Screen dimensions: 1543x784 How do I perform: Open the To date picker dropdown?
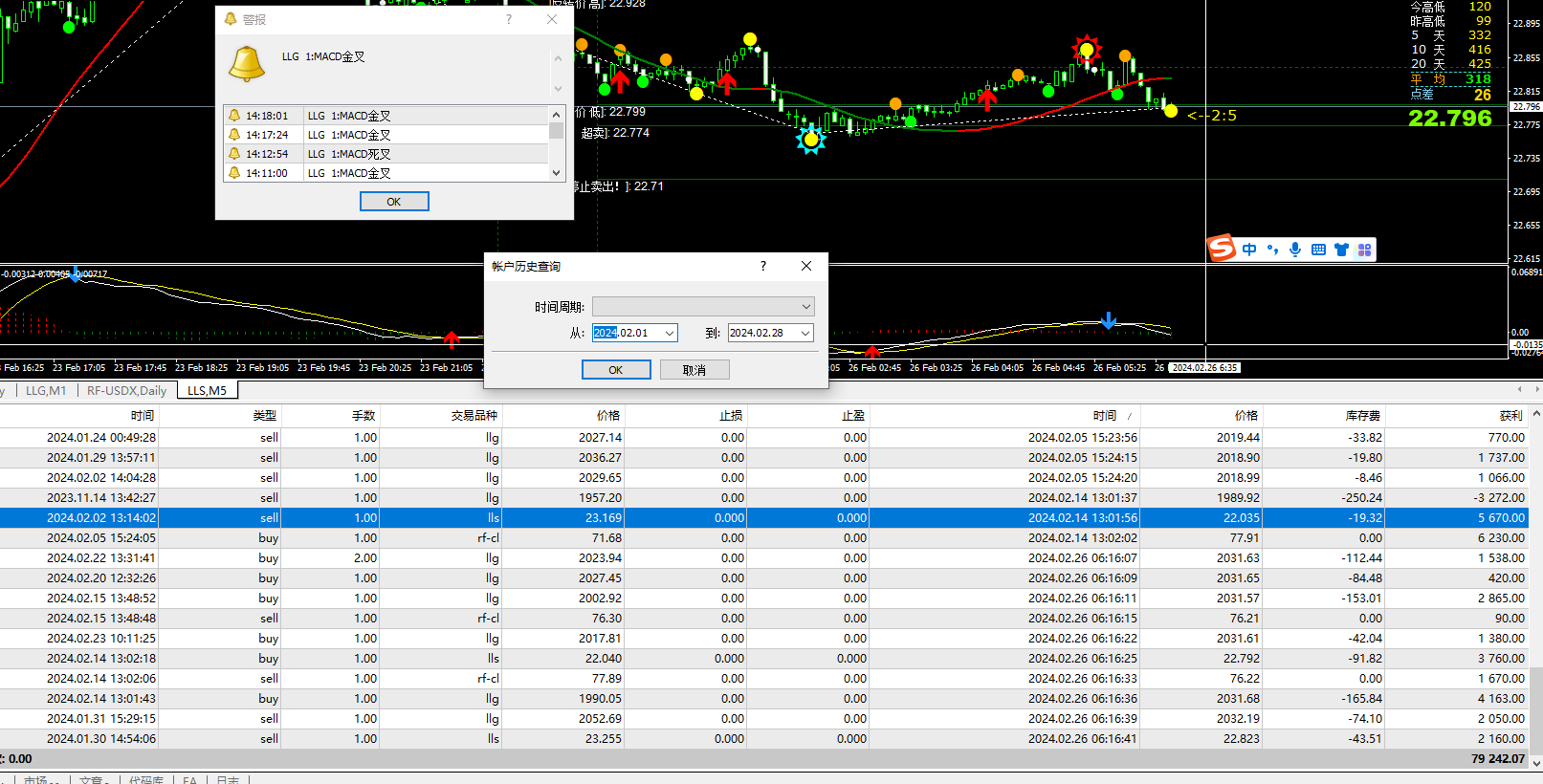[x=805, y=333]
